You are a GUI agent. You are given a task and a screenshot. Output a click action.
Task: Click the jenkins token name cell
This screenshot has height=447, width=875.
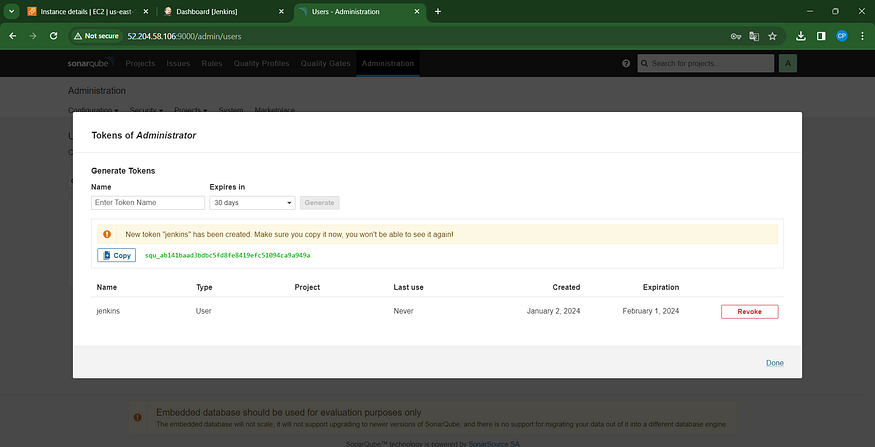tap(108, 311)
